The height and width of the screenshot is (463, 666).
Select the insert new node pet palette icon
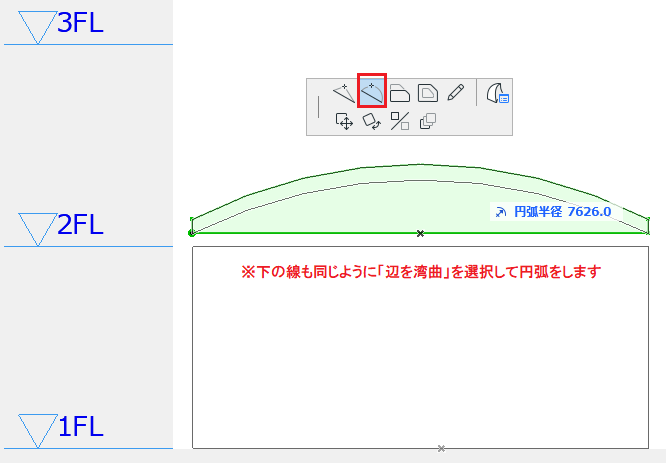(344, 93)
